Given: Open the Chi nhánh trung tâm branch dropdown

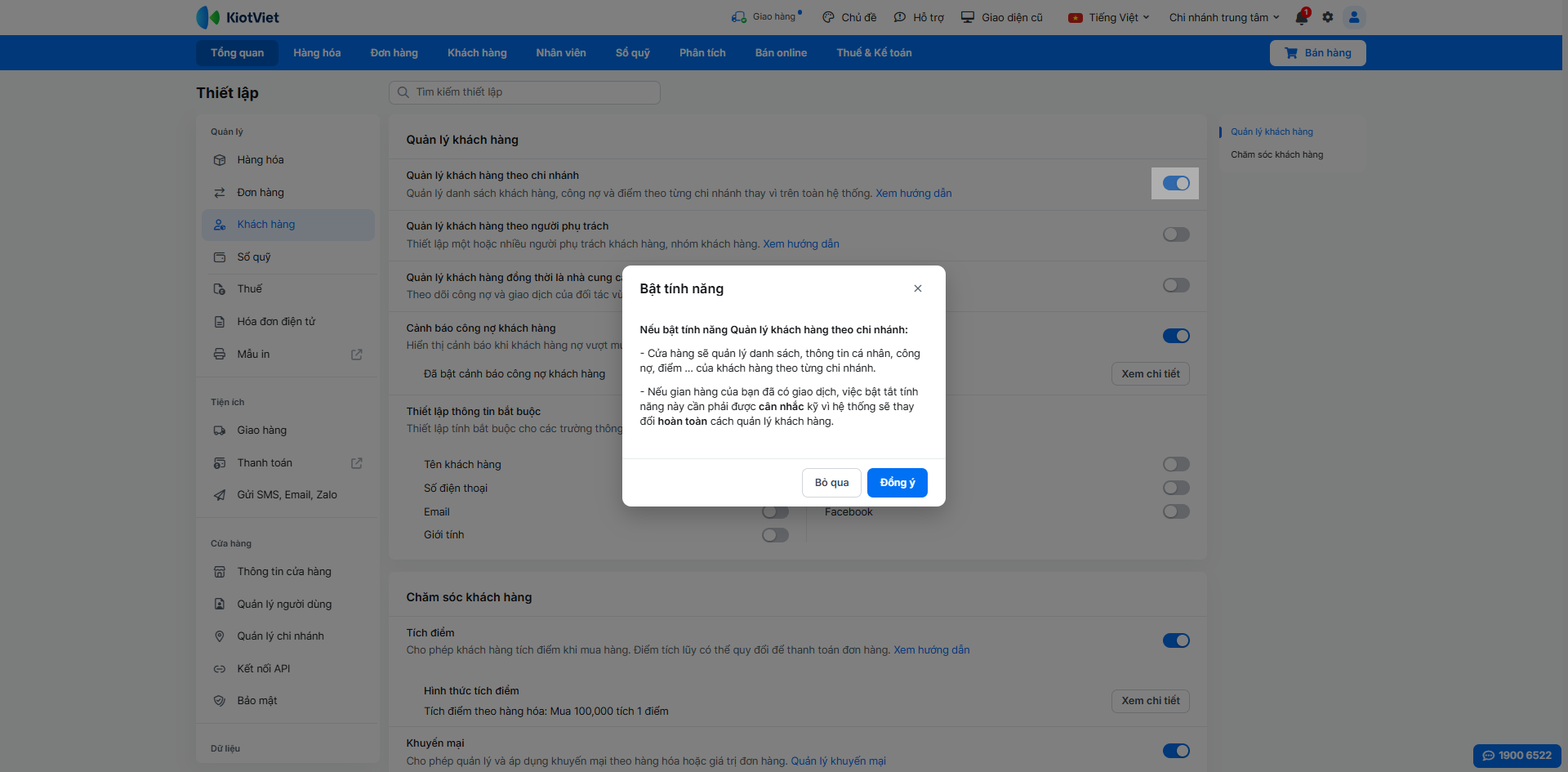Looking at the screenshot, I should (1224, 17).
